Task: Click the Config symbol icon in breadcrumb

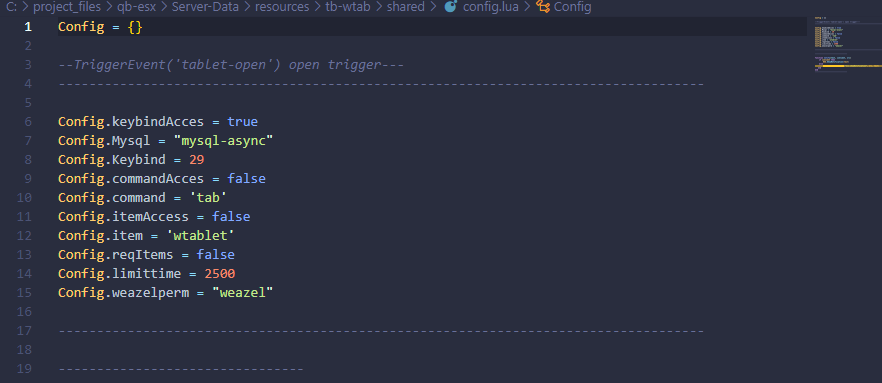Action: click(x=543, y=7)
